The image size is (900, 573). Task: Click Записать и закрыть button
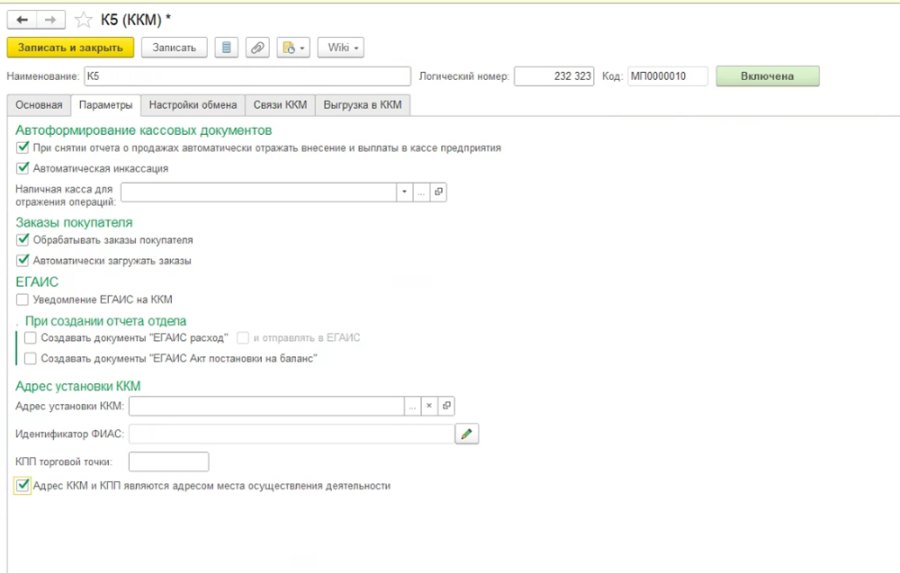[x=71, y=48]
